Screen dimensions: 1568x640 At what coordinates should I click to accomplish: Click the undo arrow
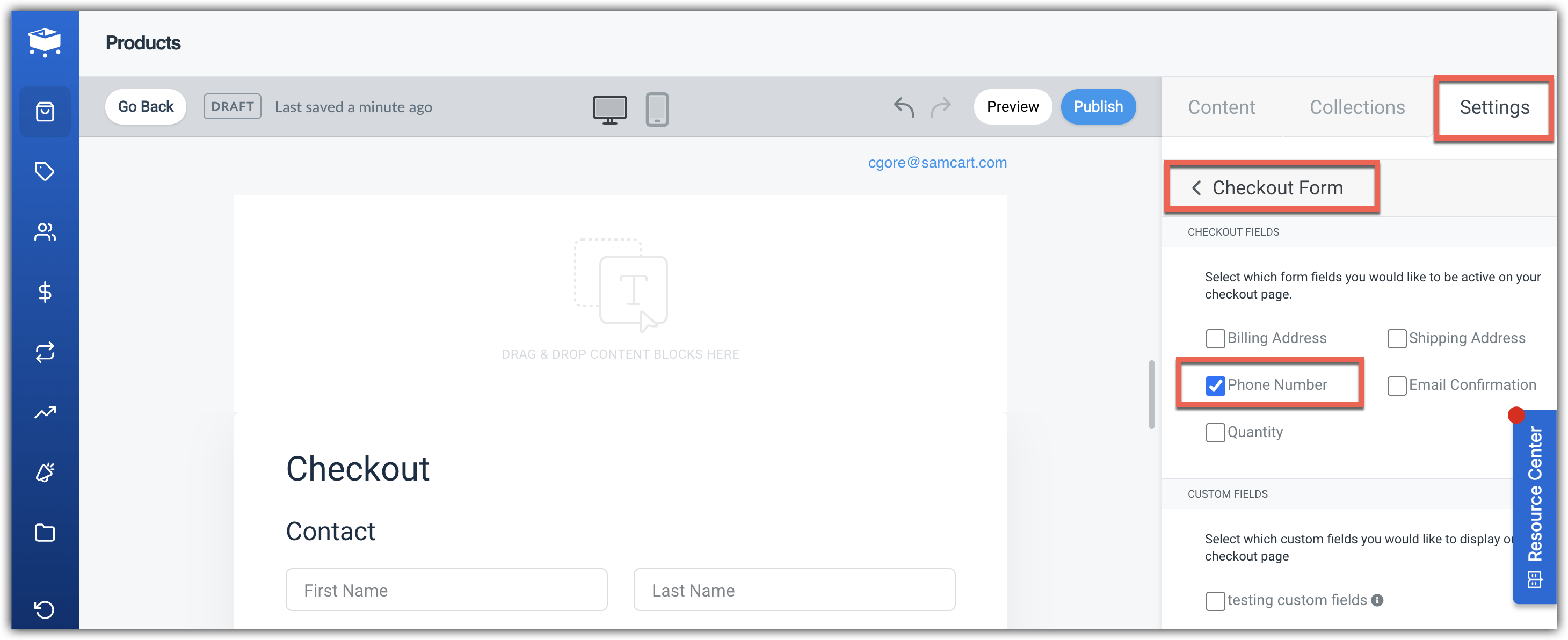pyautogui.click(x=903, y=107)
